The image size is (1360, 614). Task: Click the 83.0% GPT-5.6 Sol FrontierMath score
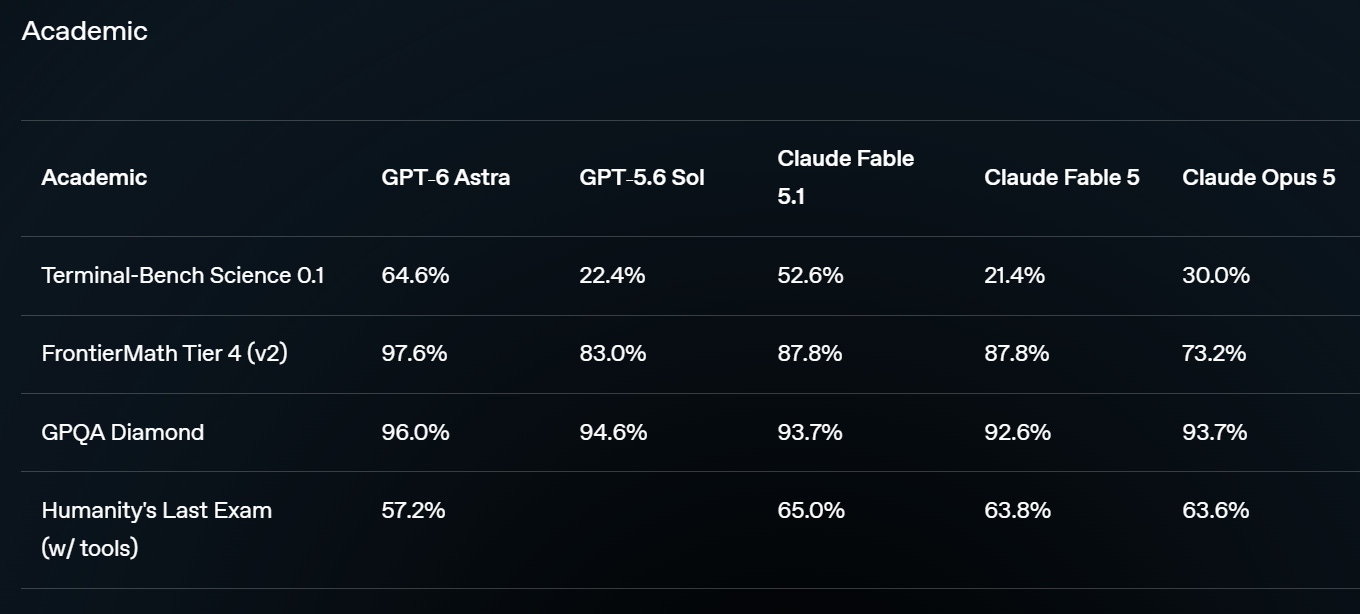point(613,353)
